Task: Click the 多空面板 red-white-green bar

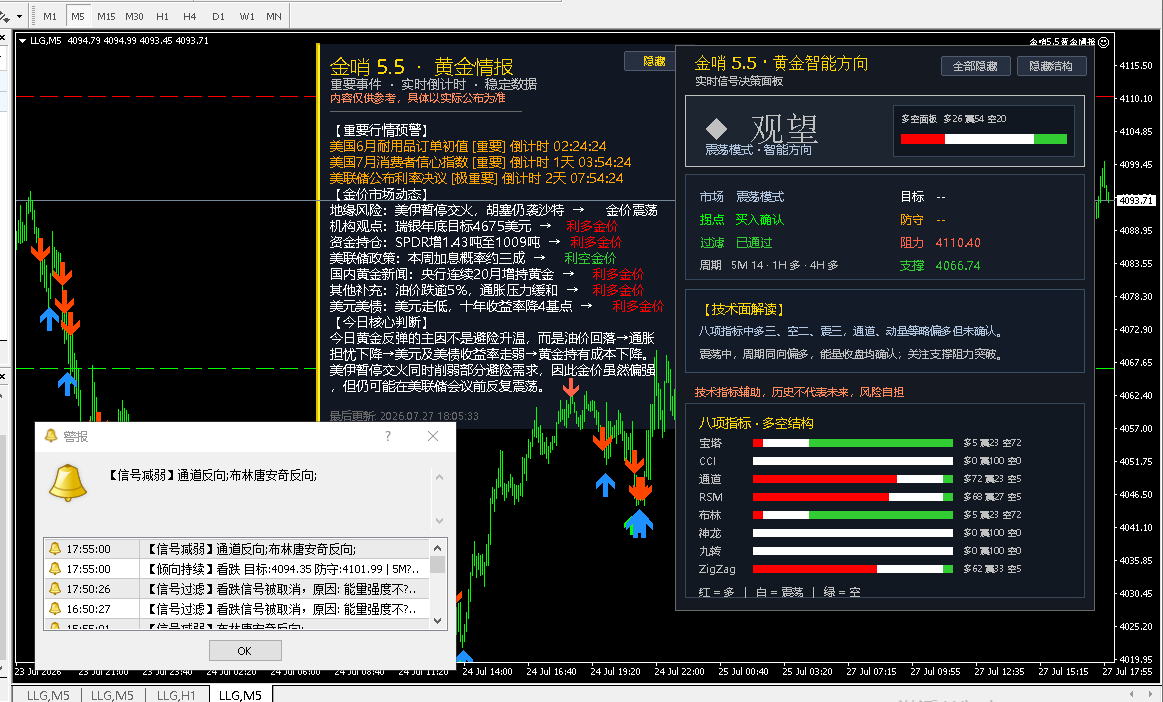Action: (x=984, y=139)
